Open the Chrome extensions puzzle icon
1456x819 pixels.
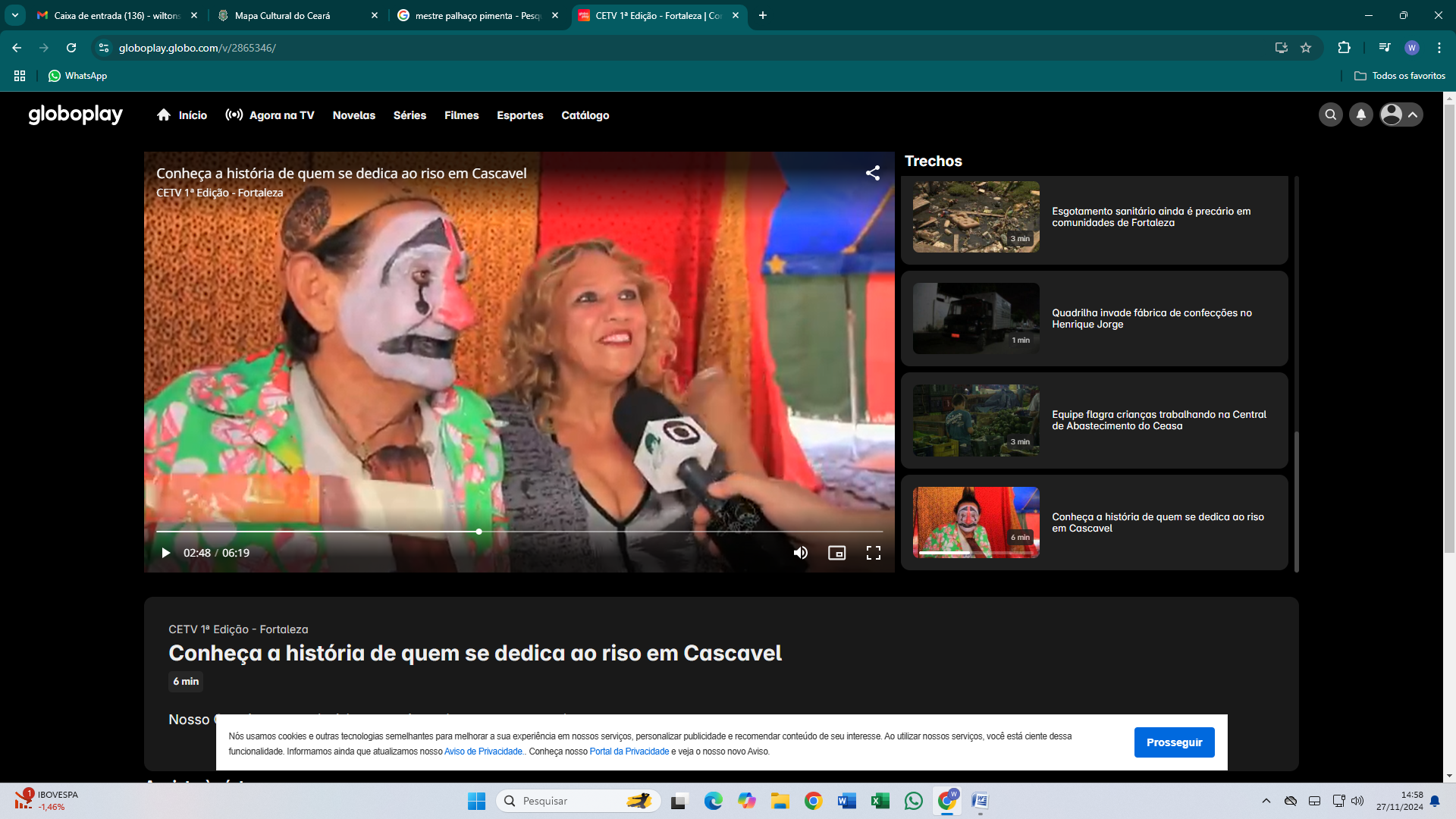coord(1344,48)
